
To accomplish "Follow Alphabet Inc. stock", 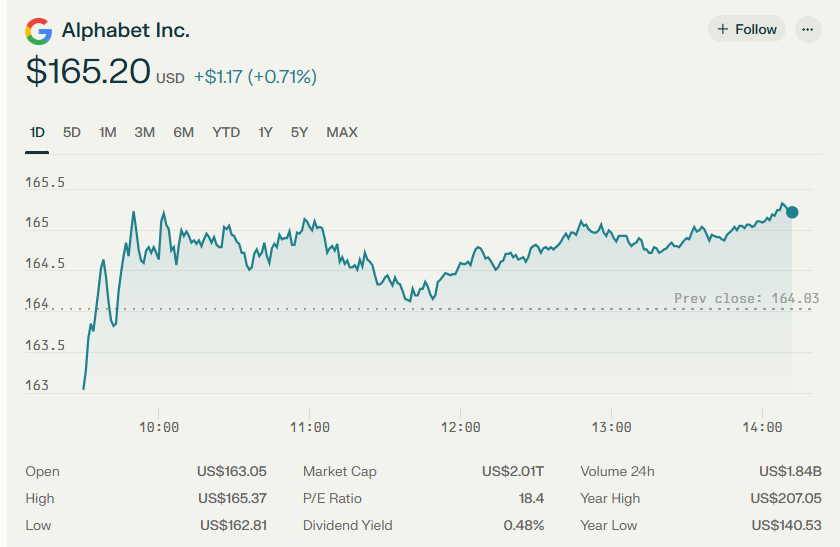I will point(747,29).
